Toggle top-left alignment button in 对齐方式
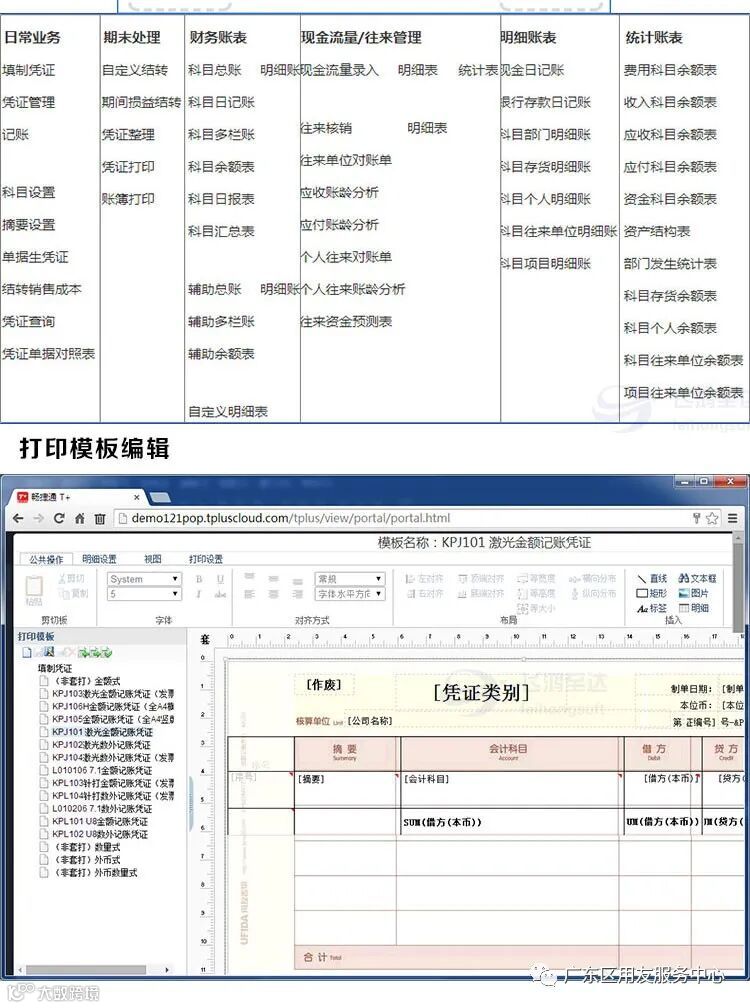The width and height of the screenshot is (750, 1008). [249, 577]
